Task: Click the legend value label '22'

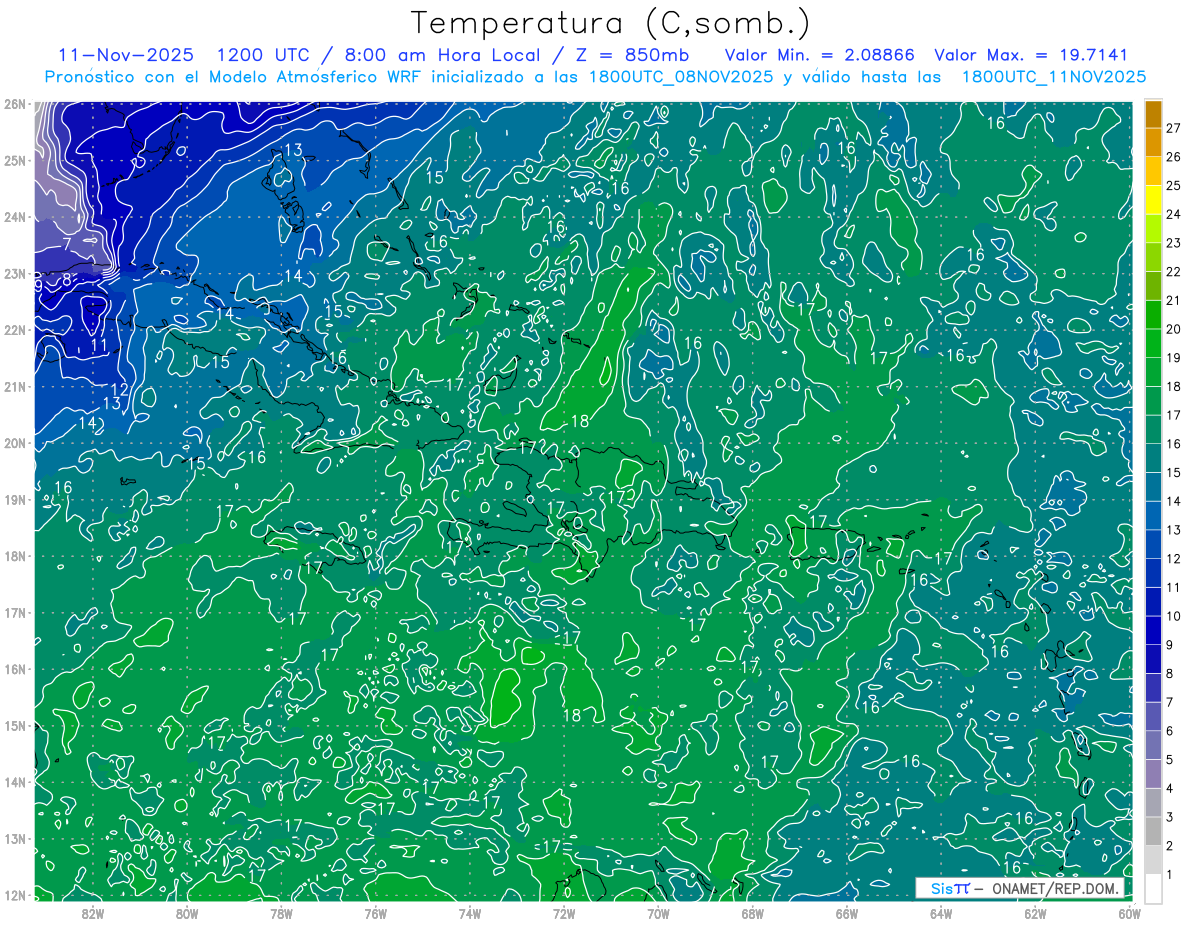Action: (x=1173, y=272)
